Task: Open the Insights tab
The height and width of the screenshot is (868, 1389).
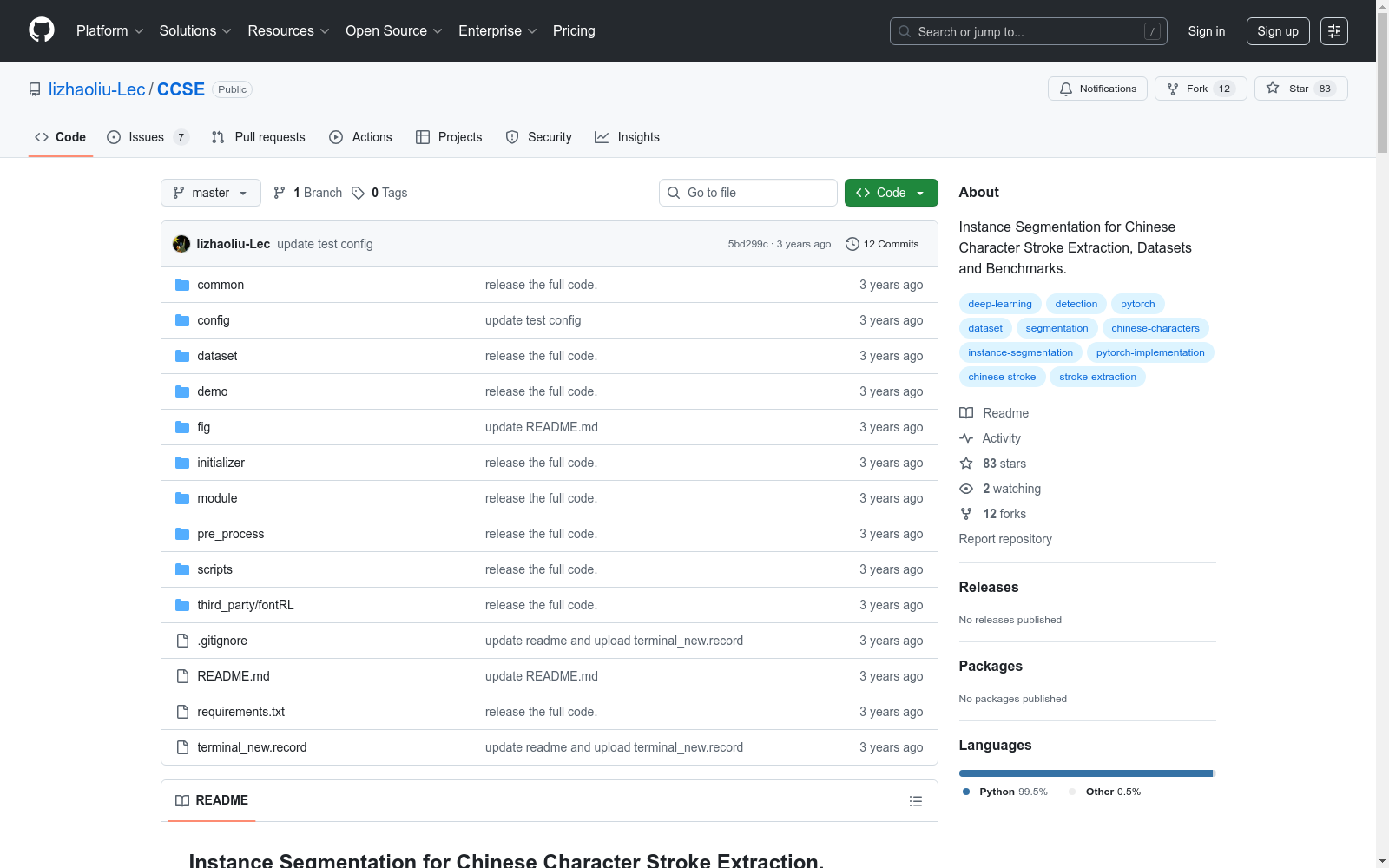Action: [x=627, y=137]
